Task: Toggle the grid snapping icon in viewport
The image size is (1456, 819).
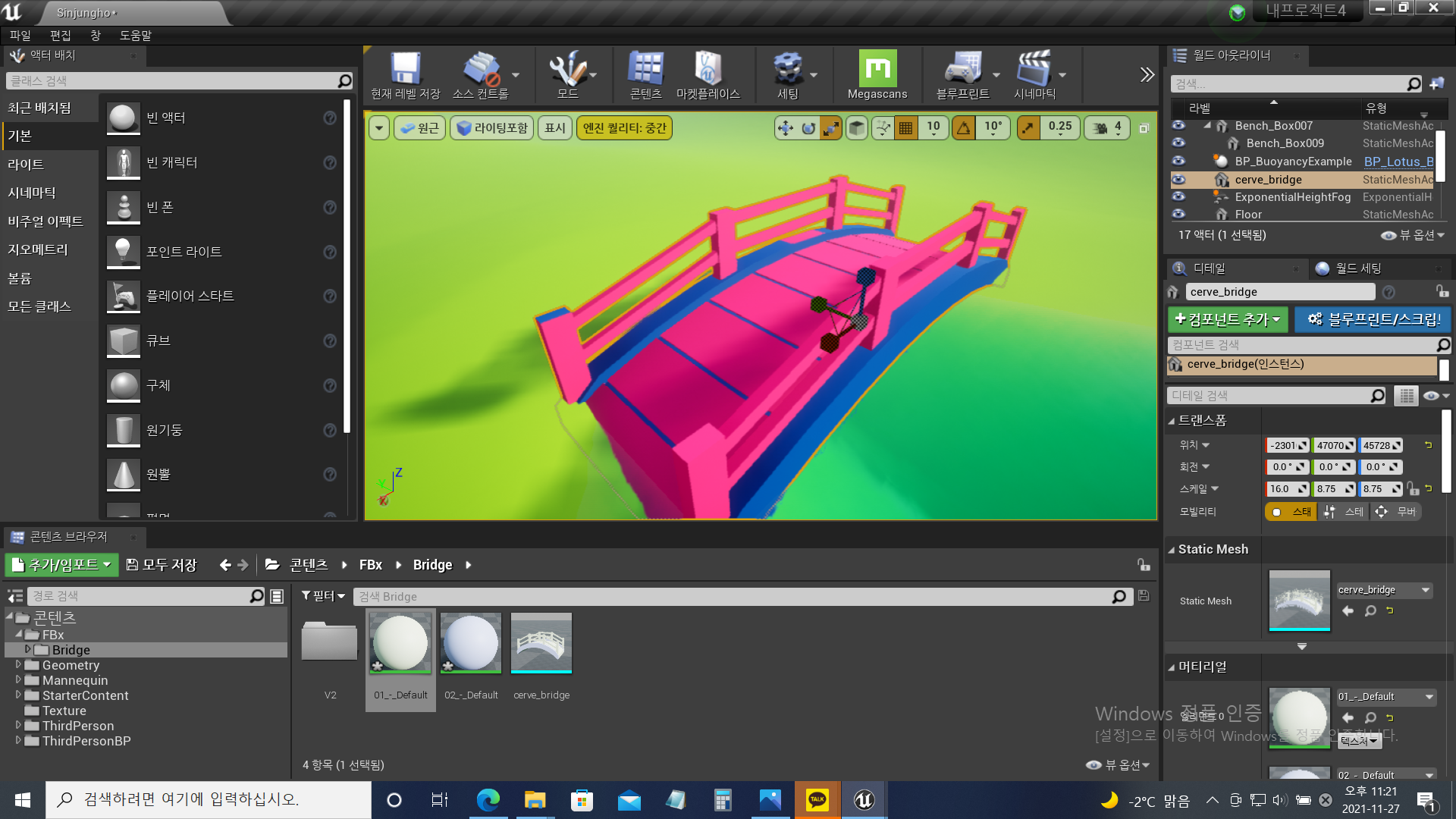Action: 905,128
